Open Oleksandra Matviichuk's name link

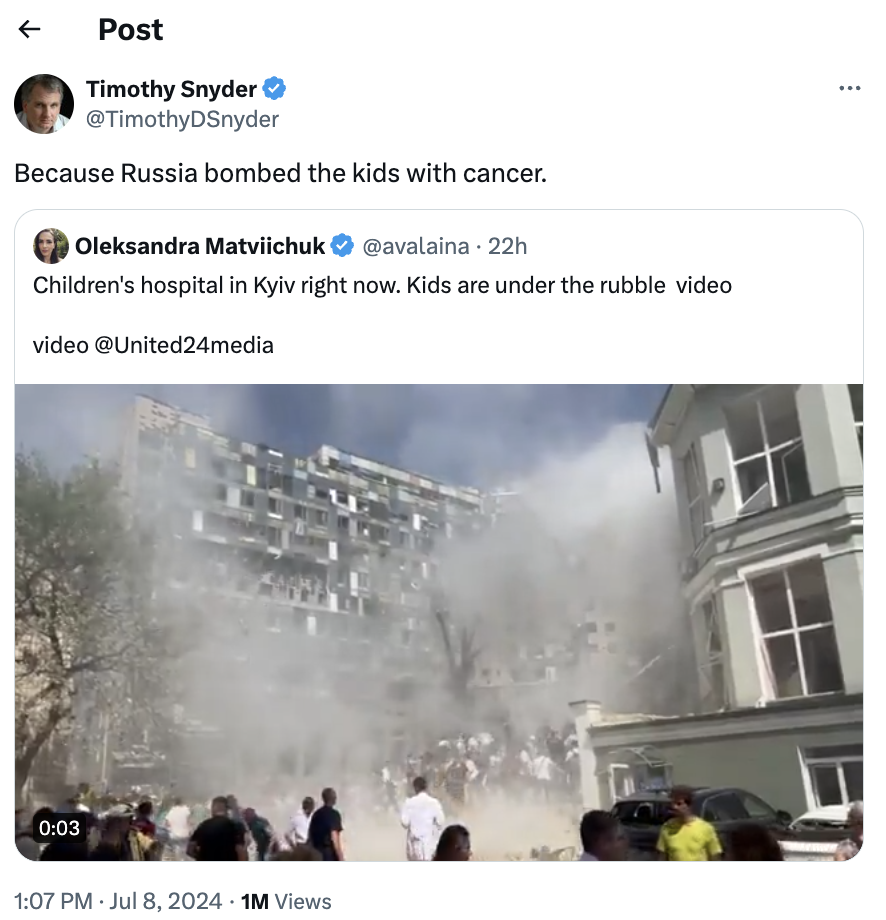coord(200,246)
